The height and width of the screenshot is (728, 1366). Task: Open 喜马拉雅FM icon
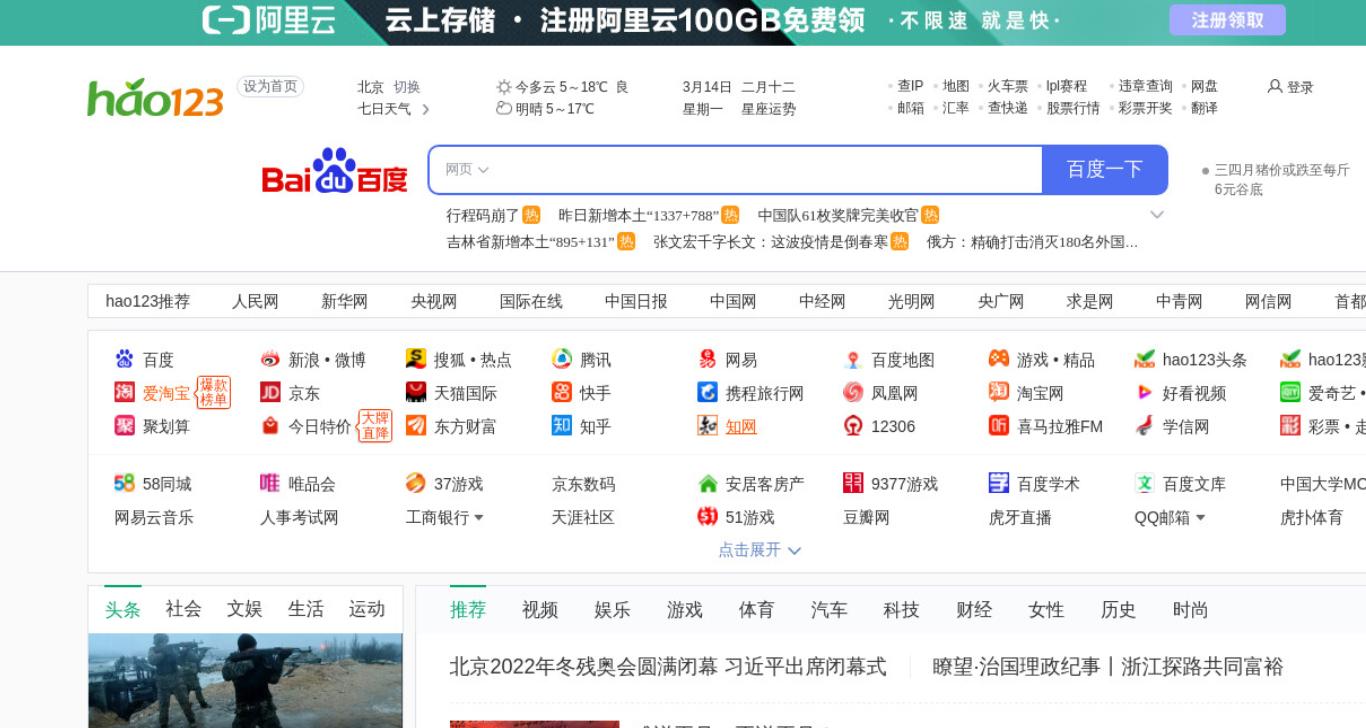[999, 426]
